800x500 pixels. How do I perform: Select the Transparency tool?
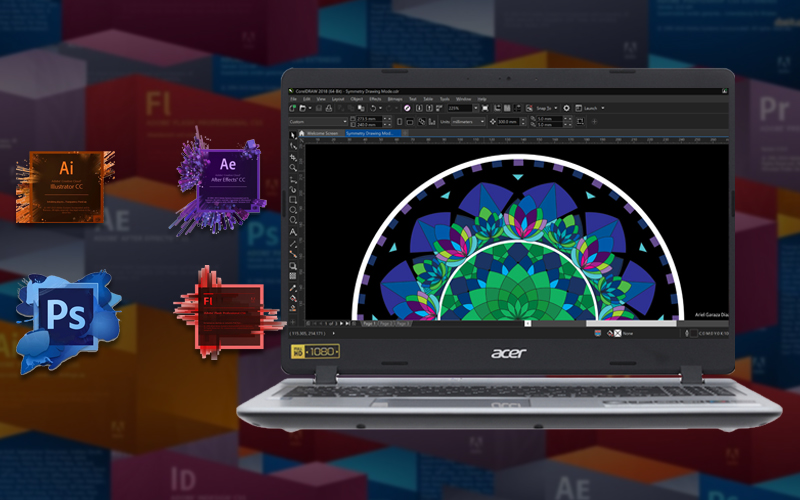pos(293,276)
